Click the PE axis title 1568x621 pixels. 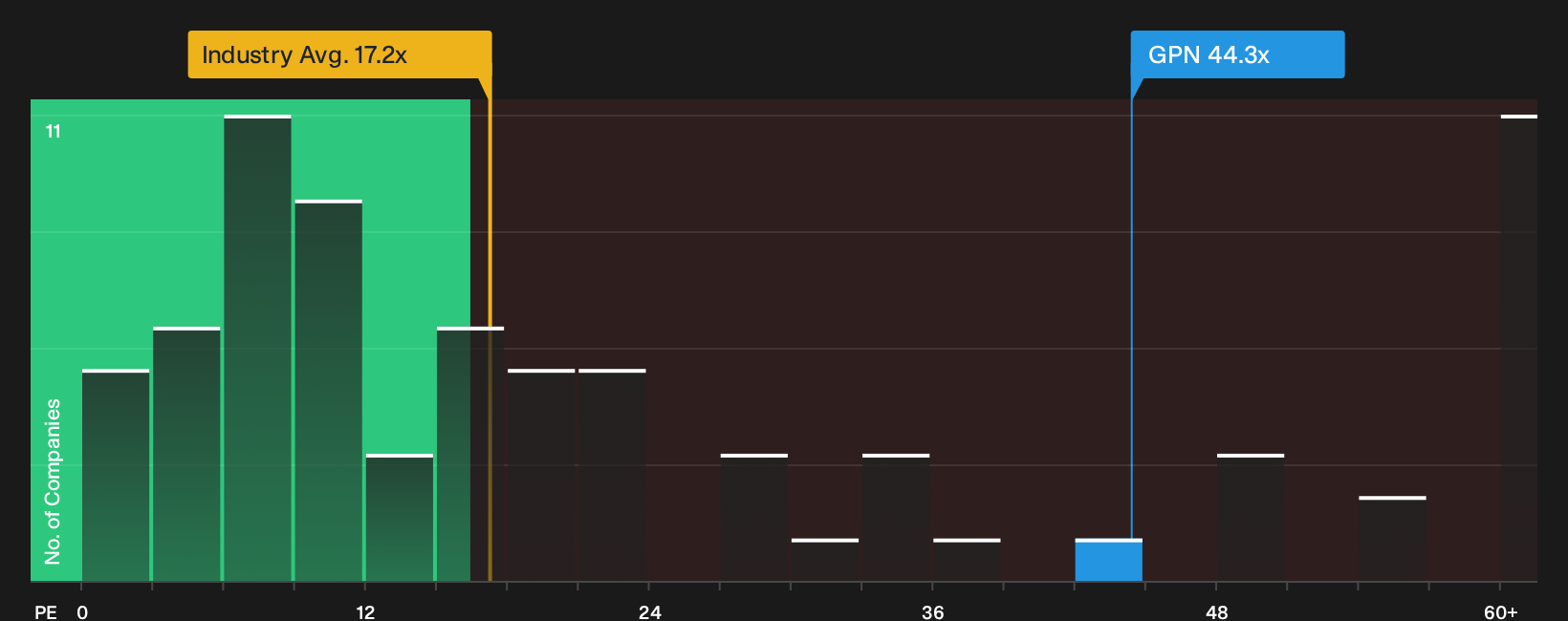[x=45, y=611]
